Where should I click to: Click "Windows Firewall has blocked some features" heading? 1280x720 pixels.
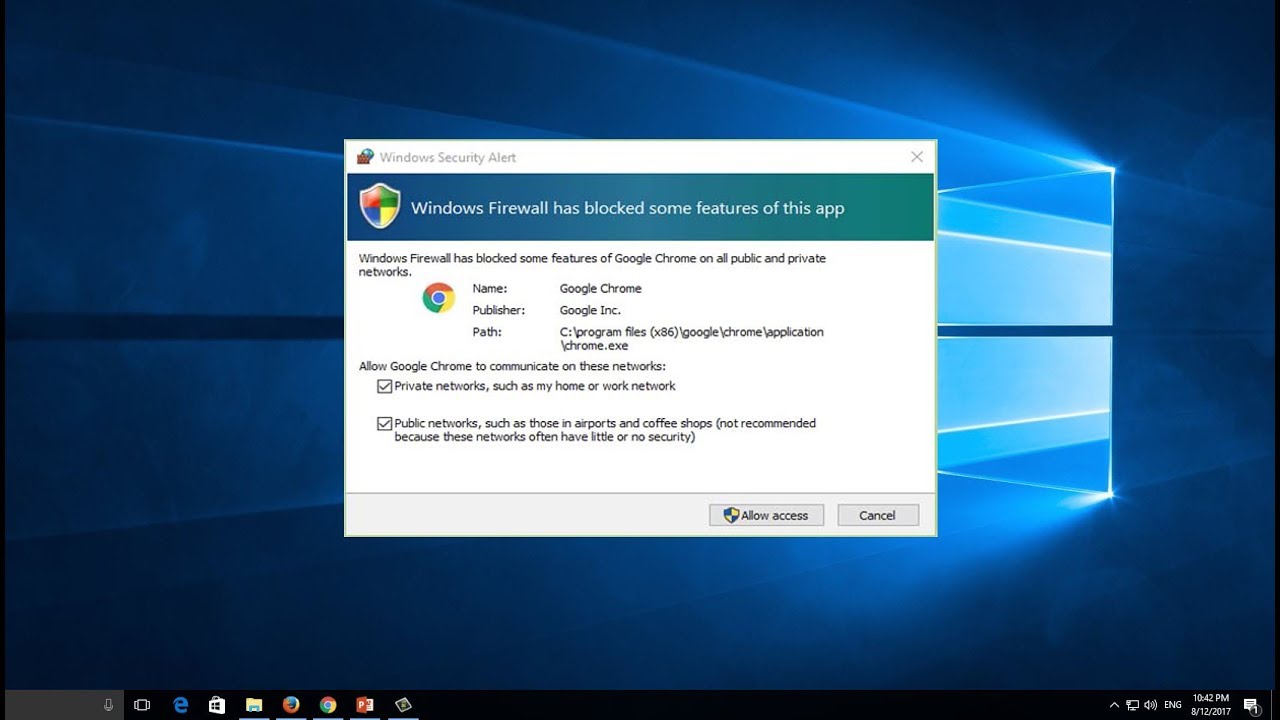[627, 208]
